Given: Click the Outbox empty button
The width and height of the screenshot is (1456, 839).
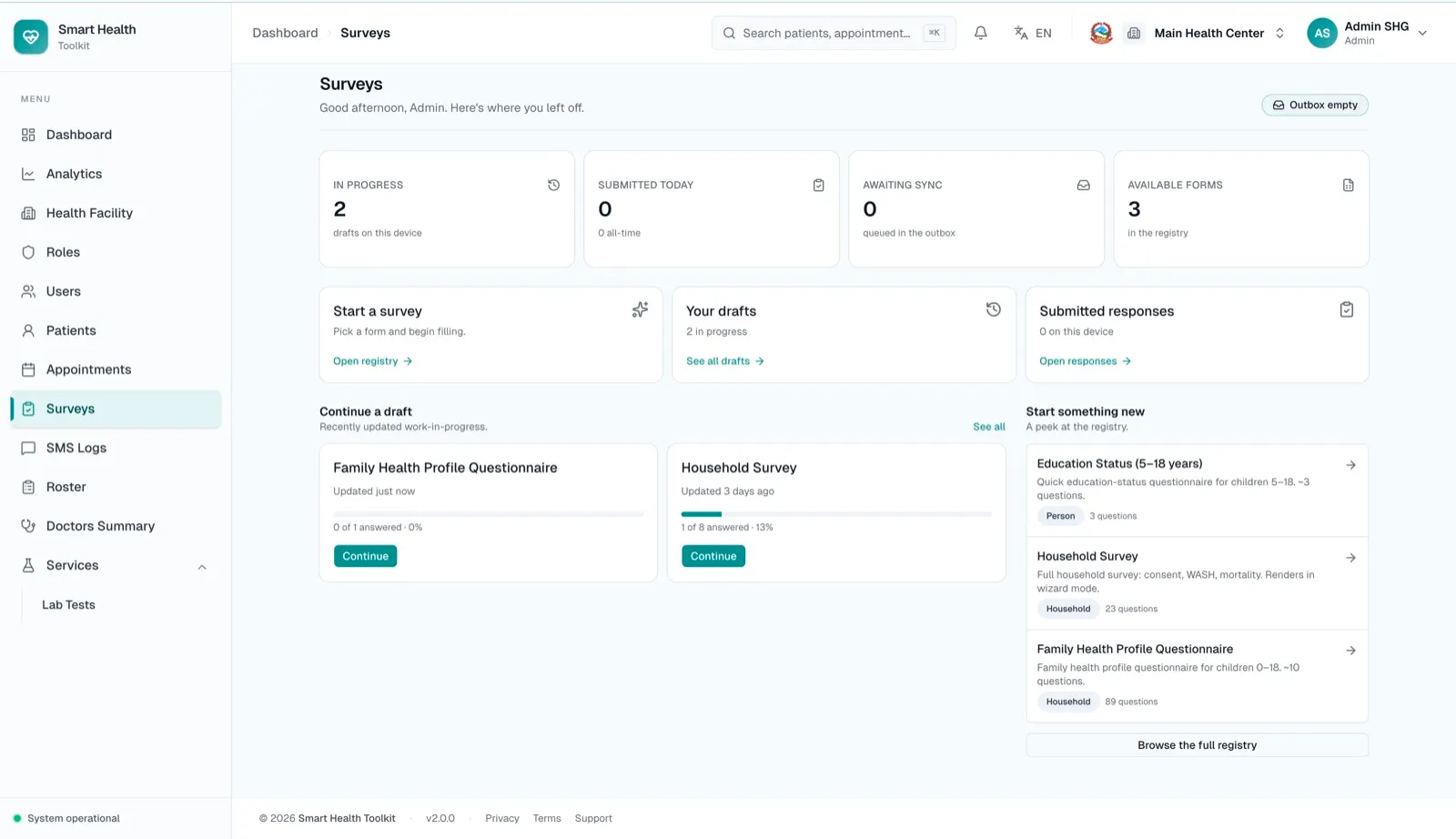Looking at the screenshot, I should [x=1314, y=105].
